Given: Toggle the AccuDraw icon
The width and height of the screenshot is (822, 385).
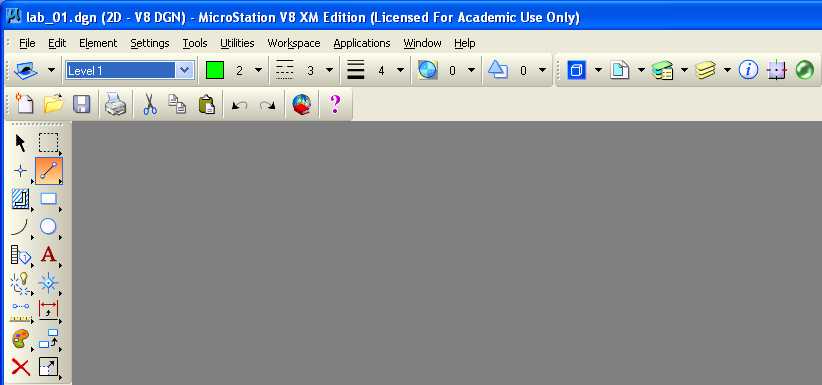Looking at the screenshot, I should [x=776, y=70].
